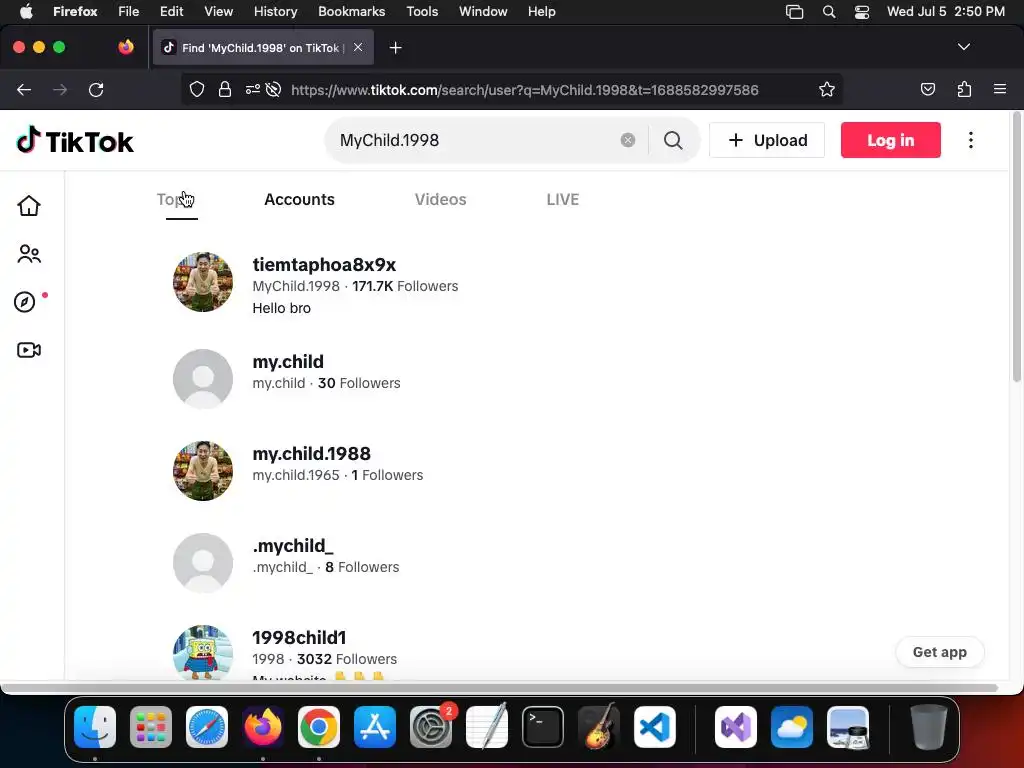
Task: Open Launchpad from the Dock
Action: pyautogui.click(x=151, y=727)
